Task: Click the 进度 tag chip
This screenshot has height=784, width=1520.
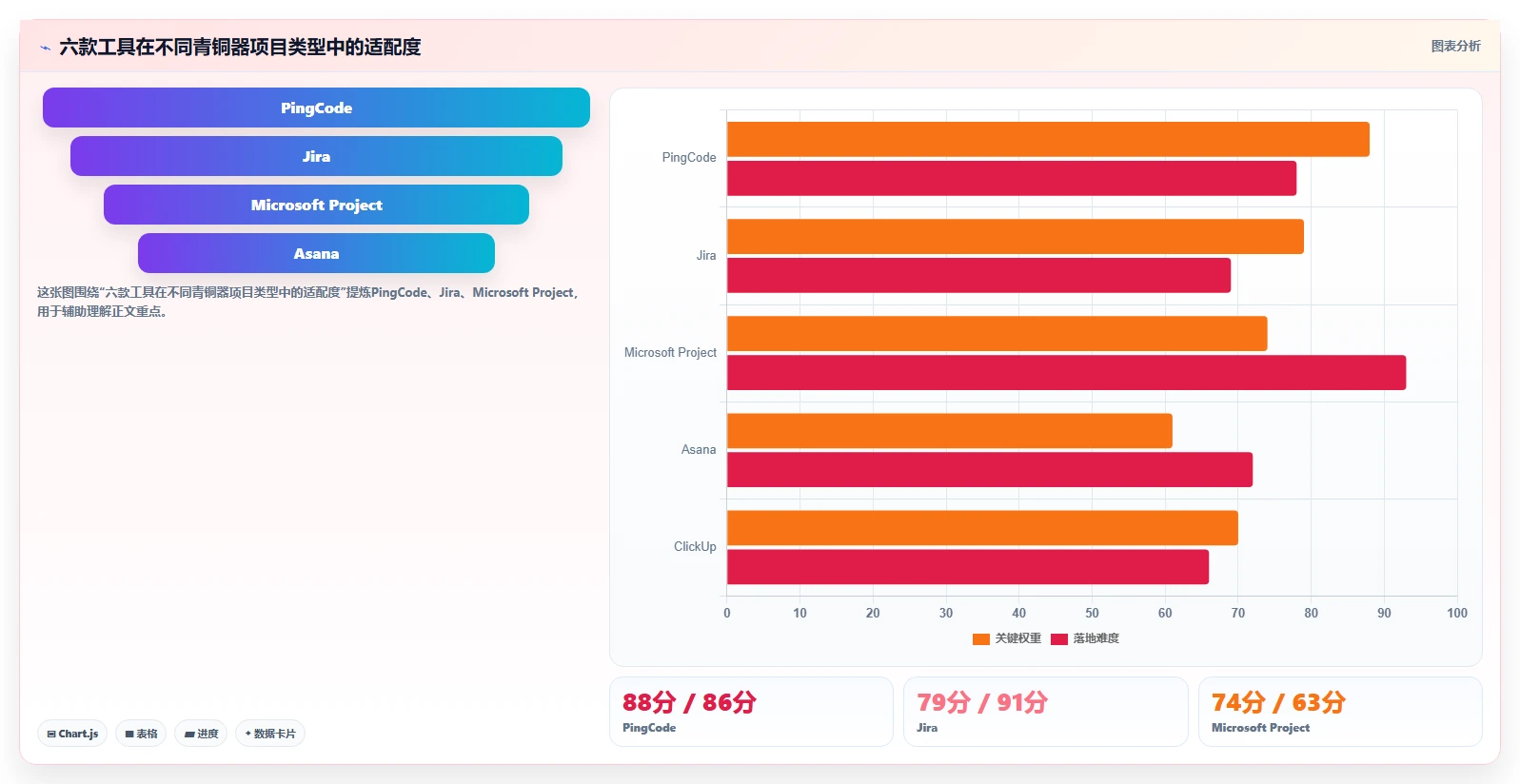Action: [201, 734]
